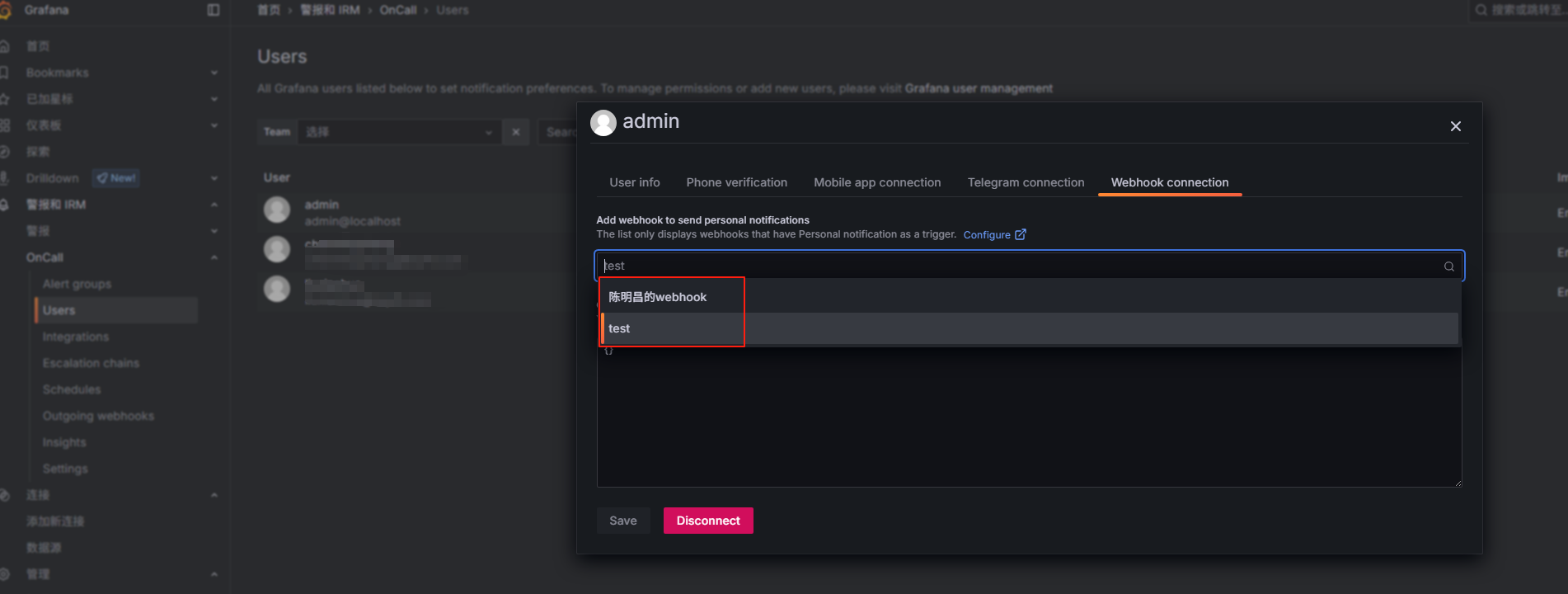
Task: Close the admin user dialog
Action: (1455, 126)
